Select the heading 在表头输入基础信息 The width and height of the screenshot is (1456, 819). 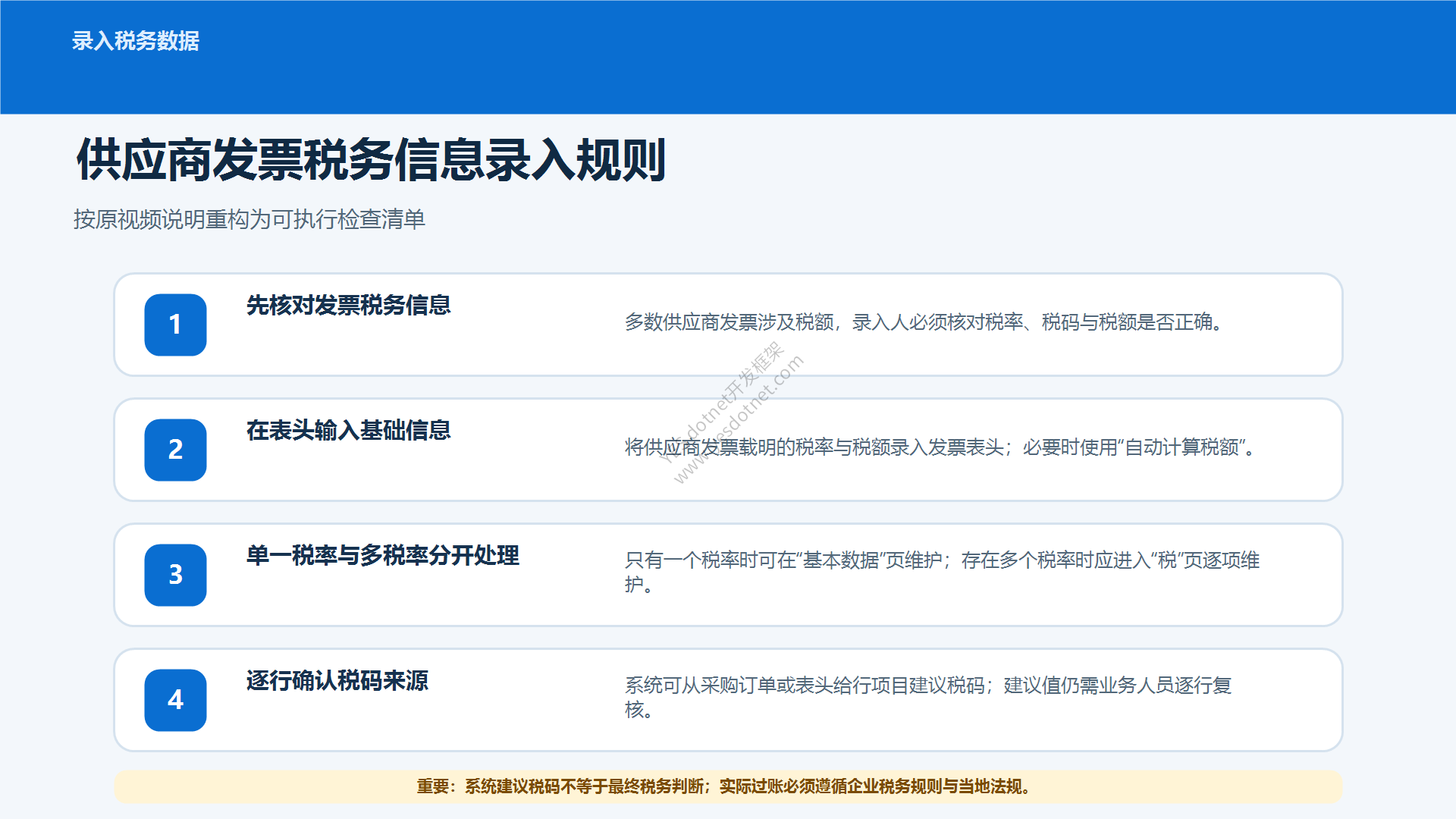click(x=349, y=430)
